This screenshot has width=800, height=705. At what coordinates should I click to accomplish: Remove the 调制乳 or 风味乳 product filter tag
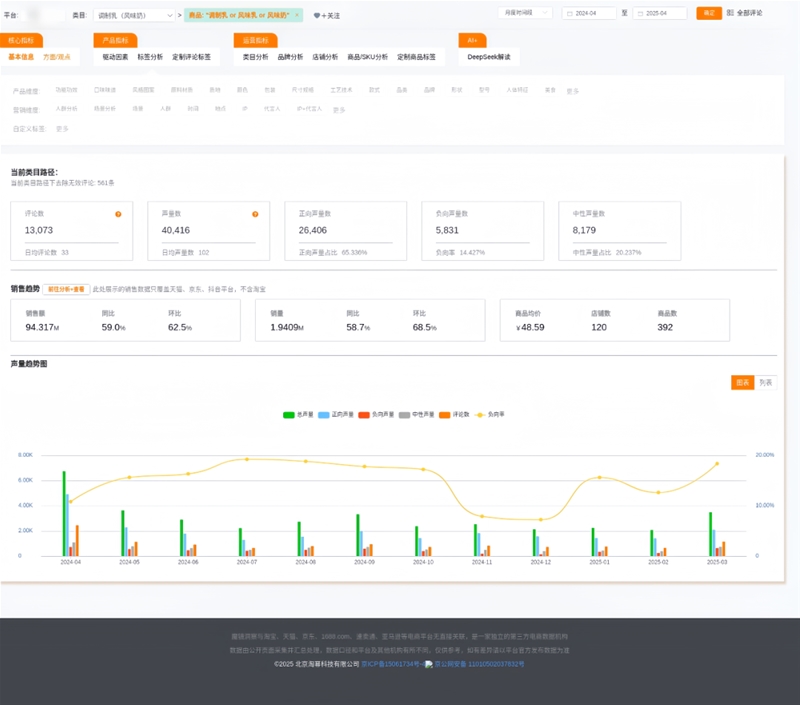click(x=296, y=15)
